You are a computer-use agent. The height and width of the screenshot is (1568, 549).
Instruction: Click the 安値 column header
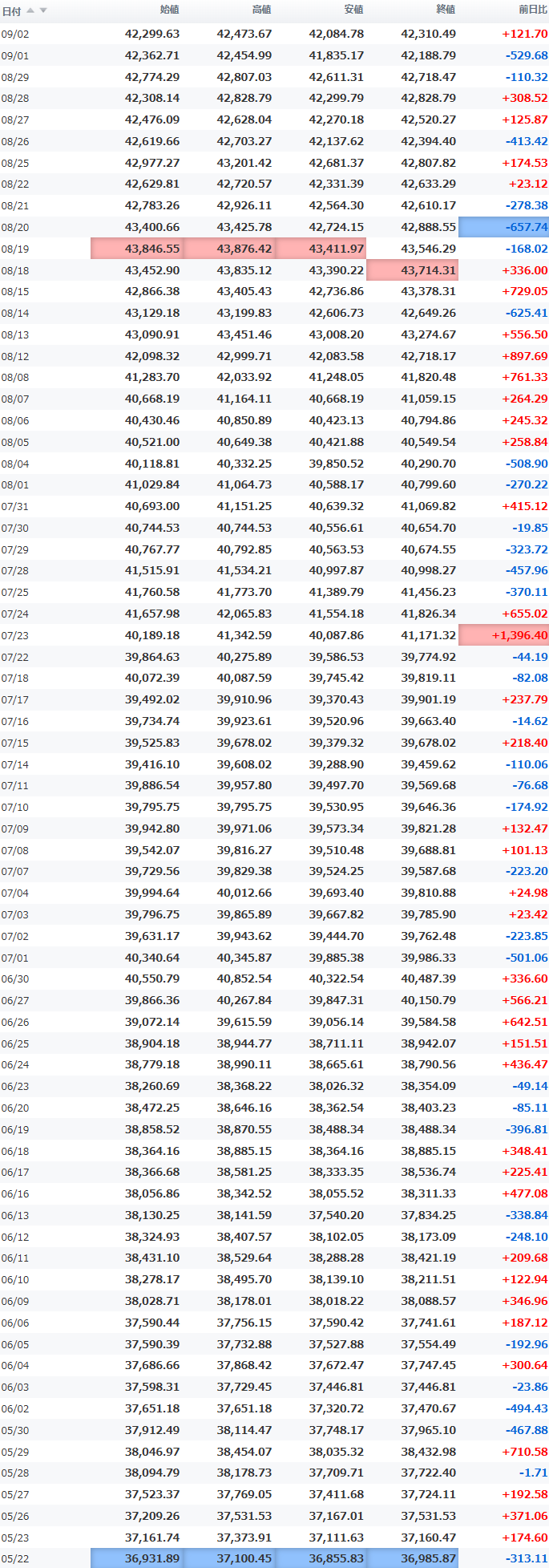pos(353,10)
